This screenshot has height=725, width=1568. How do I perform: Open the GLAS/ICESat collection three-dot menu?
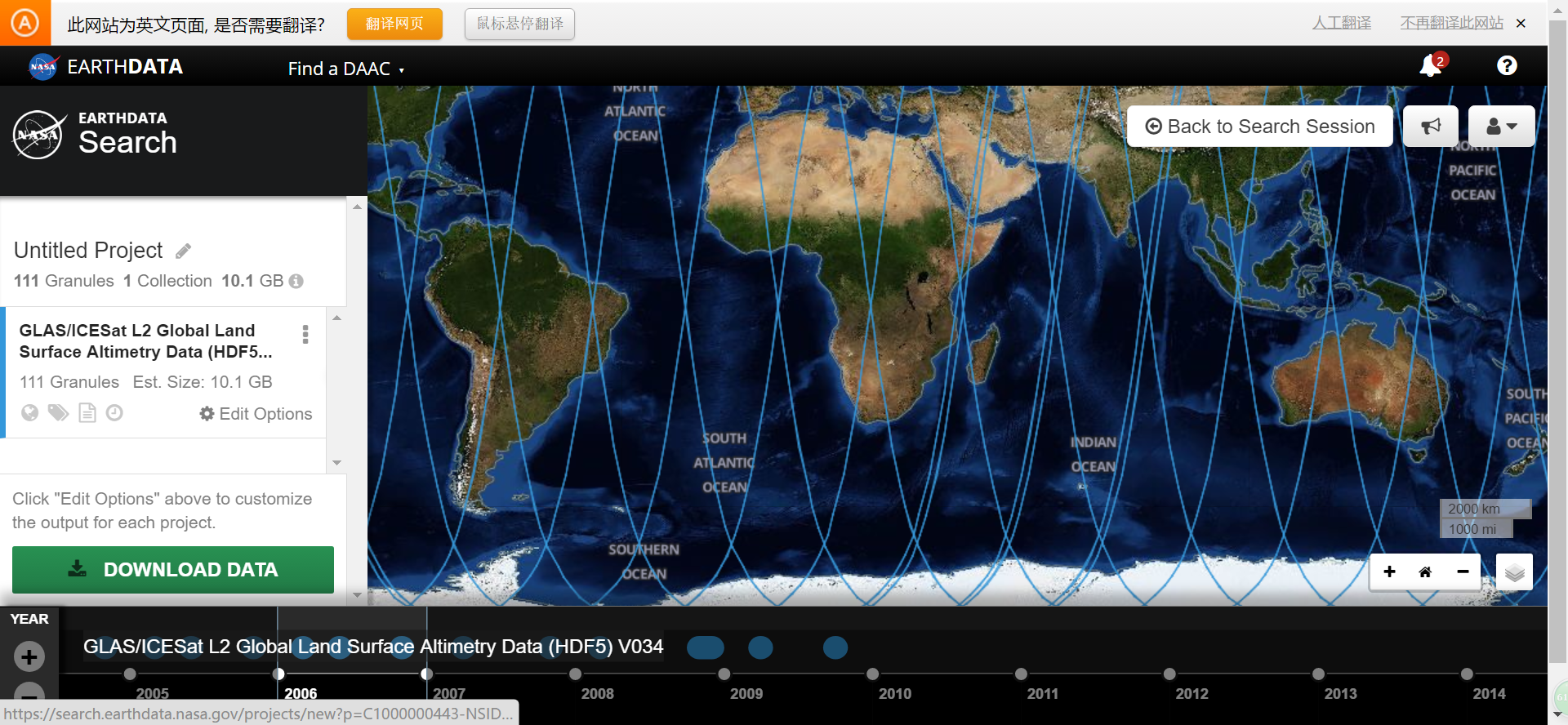(305, 334)
